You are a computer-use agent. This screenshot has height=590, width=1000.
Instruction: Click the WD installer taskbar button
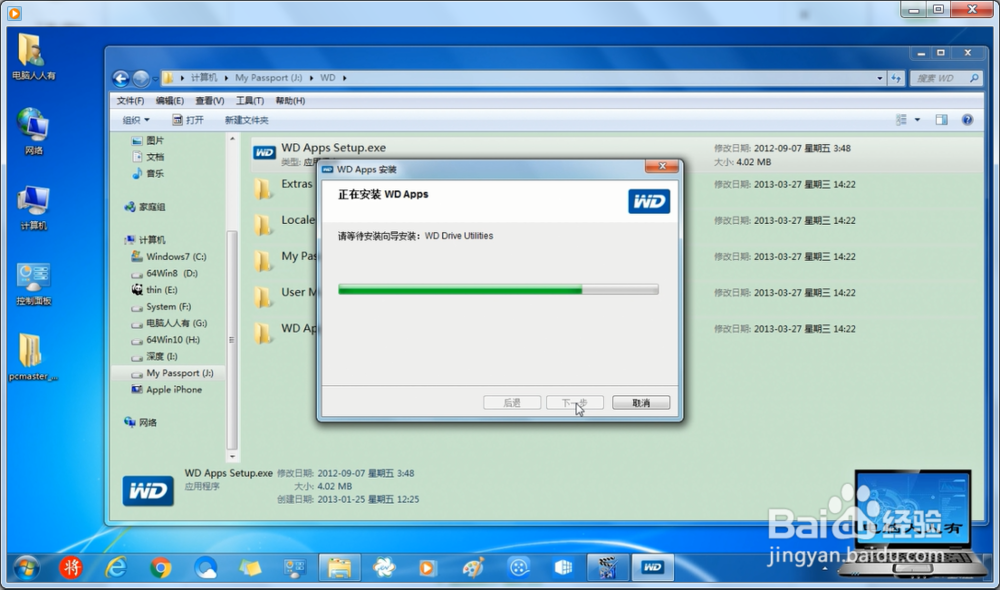point(652,567)
